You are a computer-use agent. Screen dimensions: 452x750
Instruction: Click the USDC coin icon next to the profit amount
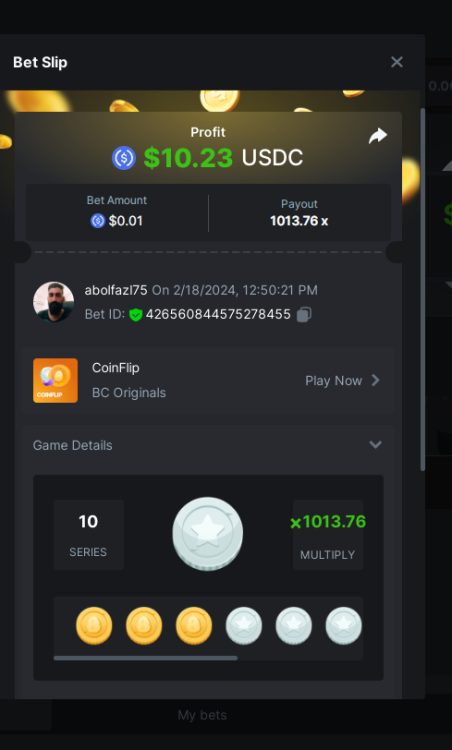(x=124, y=158)
